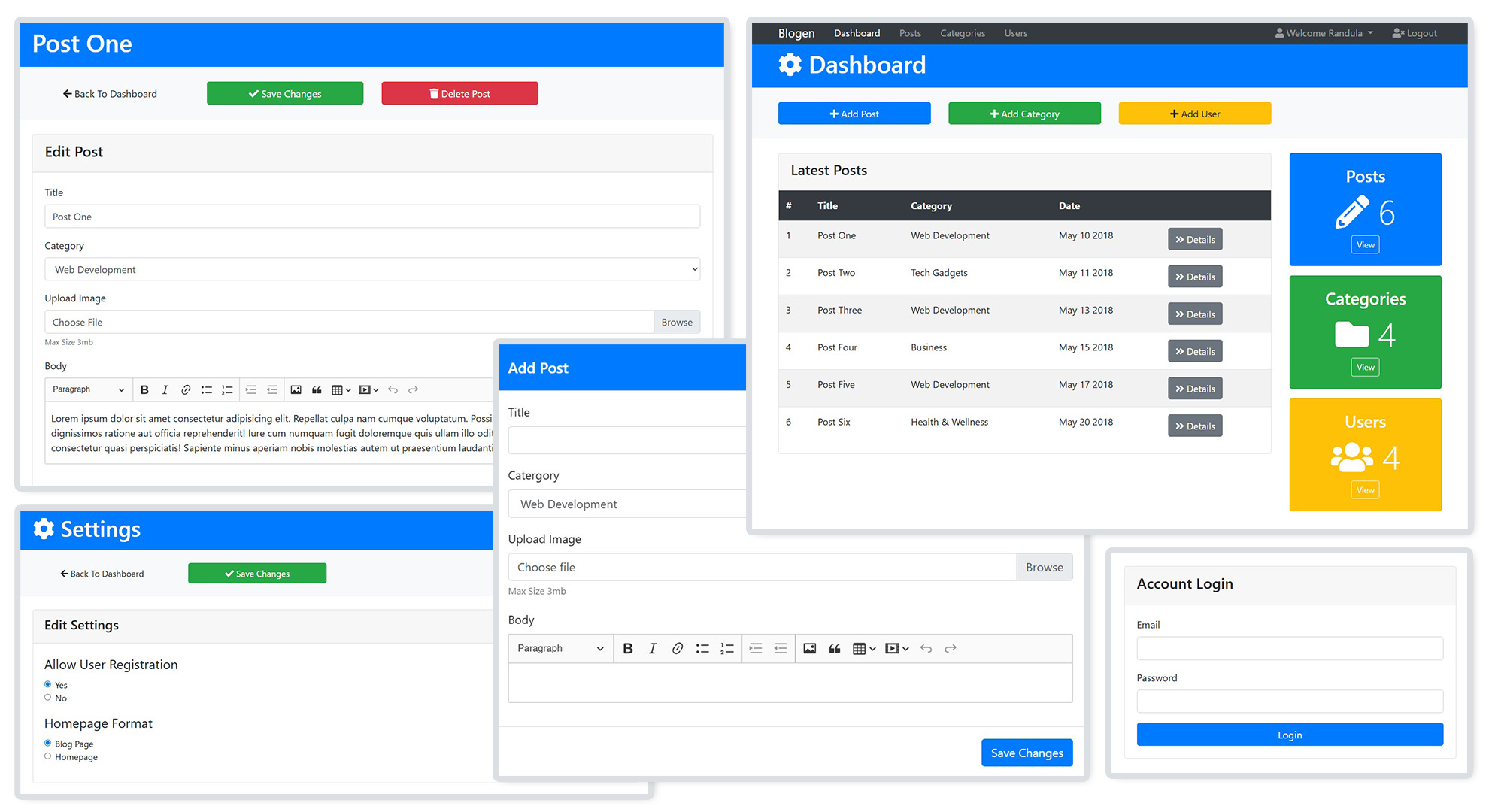Select Yes for Allow User Registration

click(48, 684)
